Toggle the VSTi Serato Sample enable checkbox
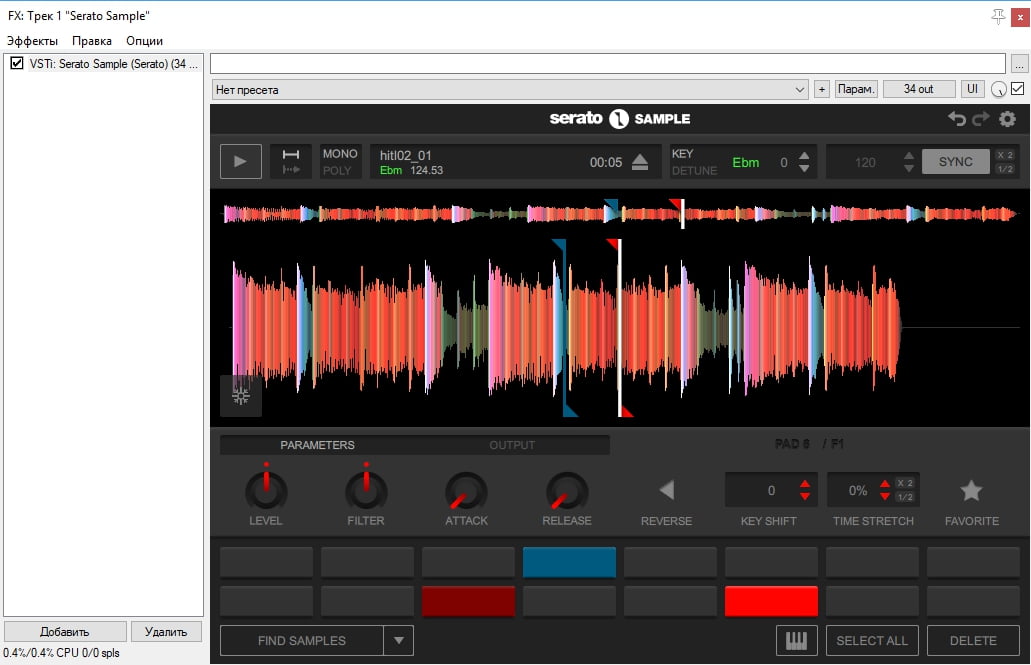 coord(16,64)
